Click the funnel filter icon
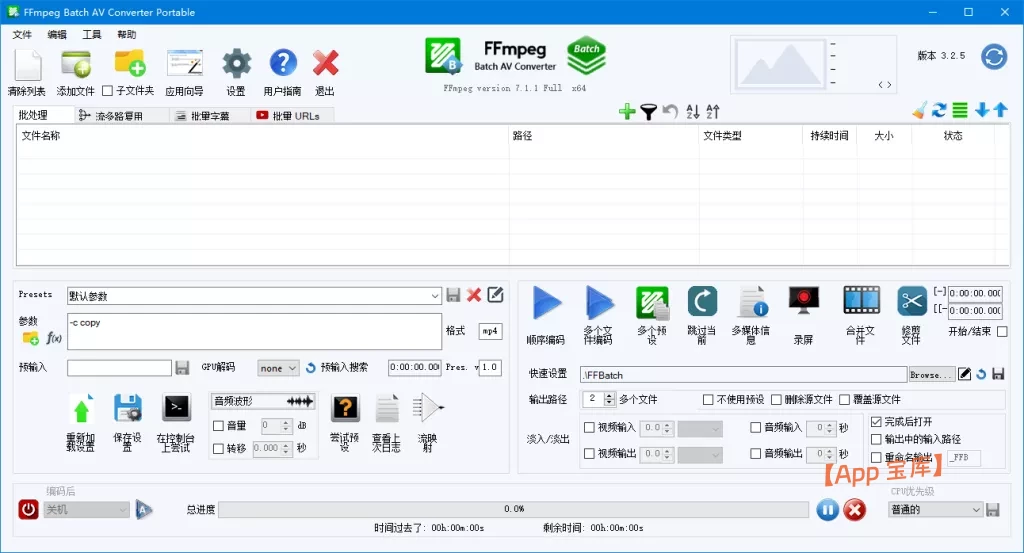The image size is (1024, 553). (648, 112)
